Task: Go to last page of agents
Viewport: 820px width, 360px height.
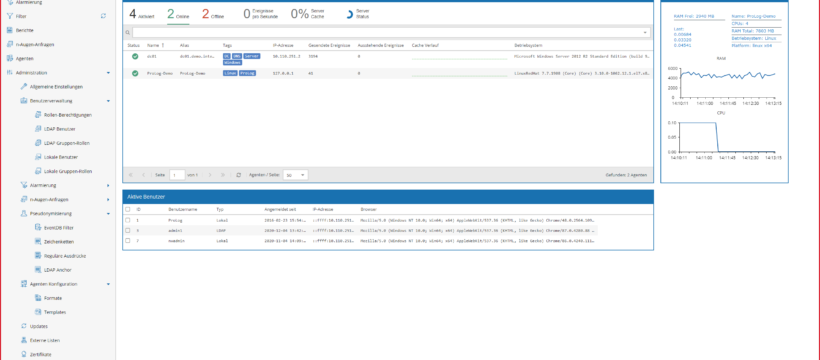Action: tap(223, 175)
